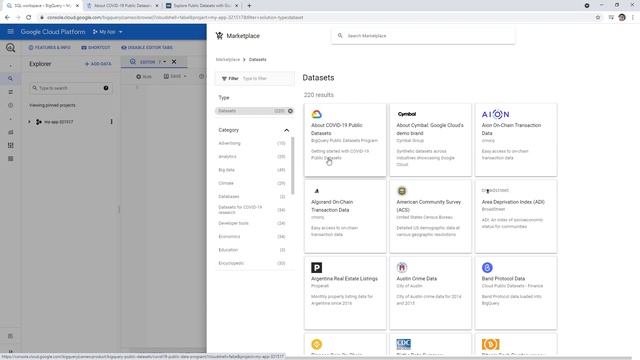Open the My App project selector dropdown
Viewport: 640px width, 360px height.
point(107,32)
